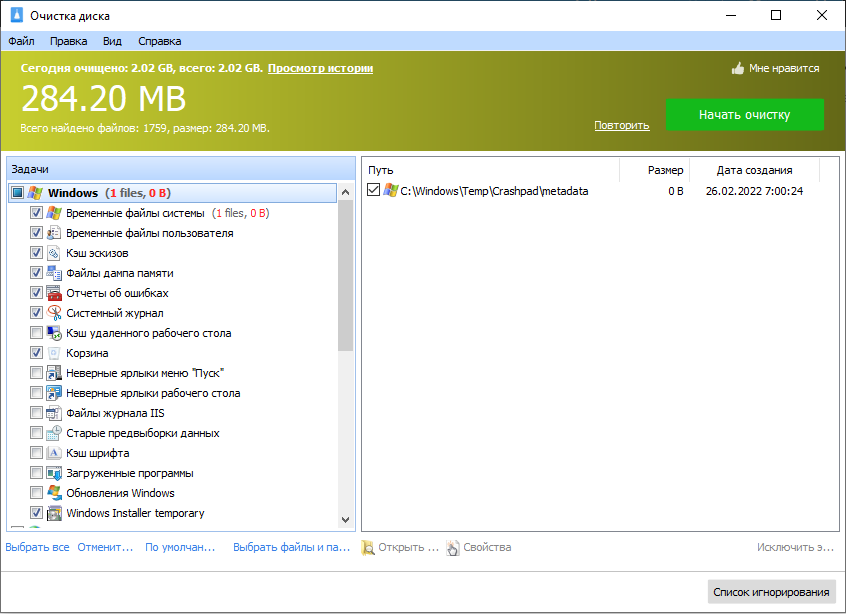Uncheck the Корзина checkbox

click(36, 352)
